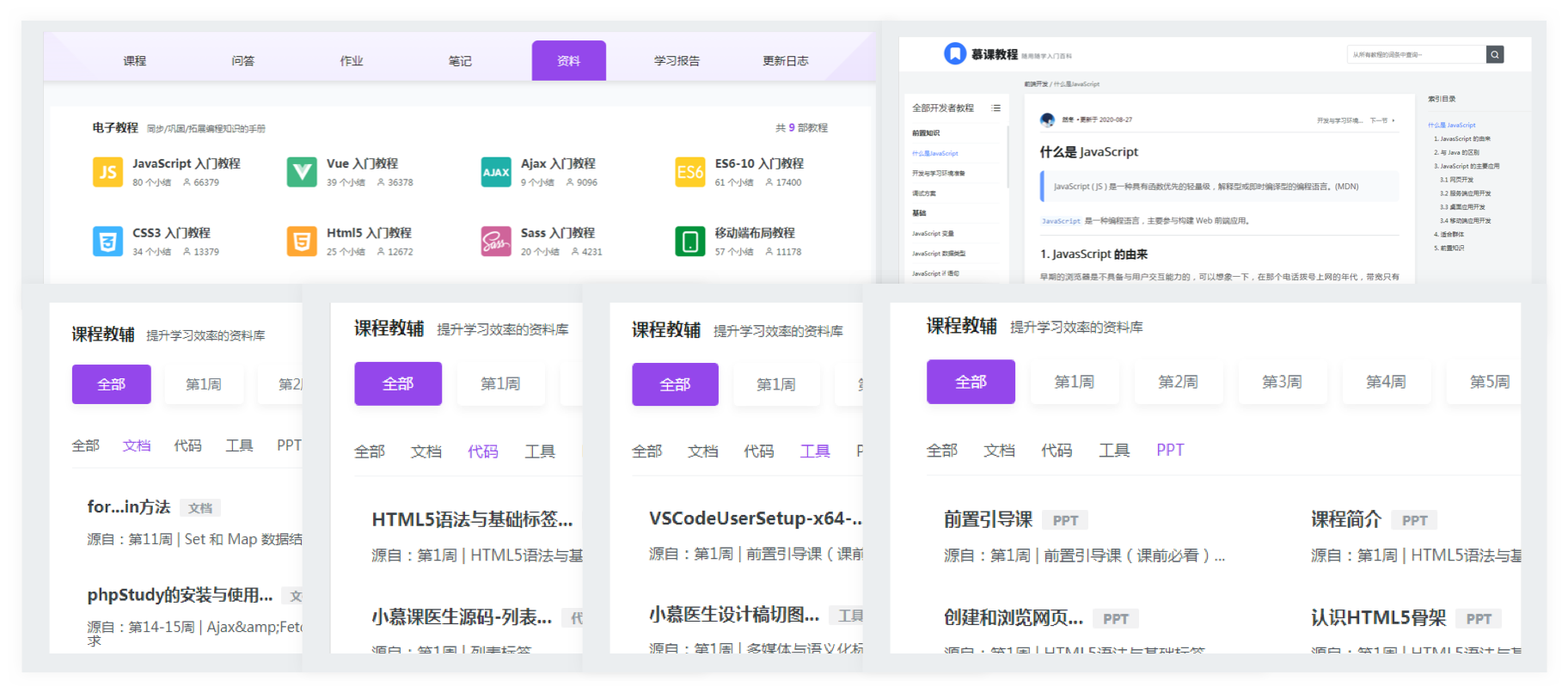
Task: Open the orange Html5 tutorial icon
Action: 302,242
